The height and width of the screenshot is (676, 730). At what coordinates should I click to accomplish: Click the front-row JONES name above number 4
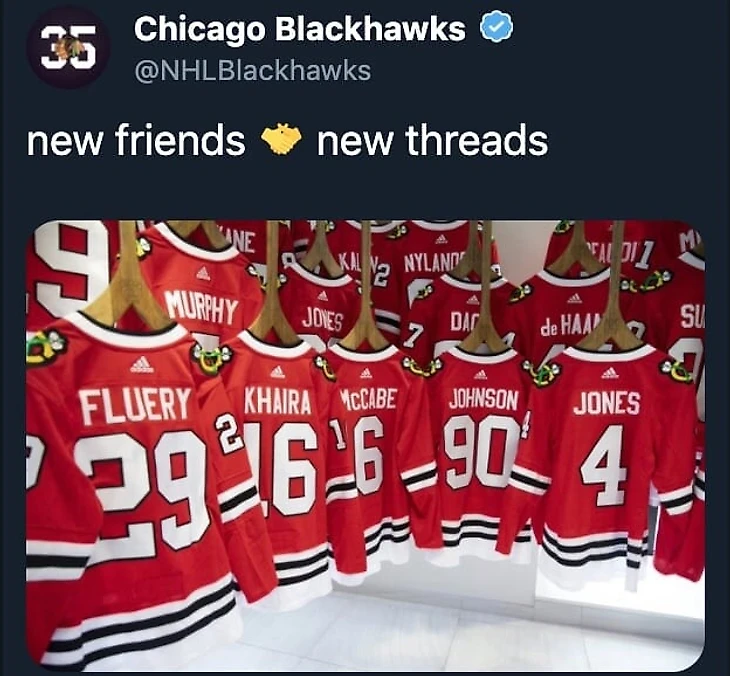coord(607,403)
